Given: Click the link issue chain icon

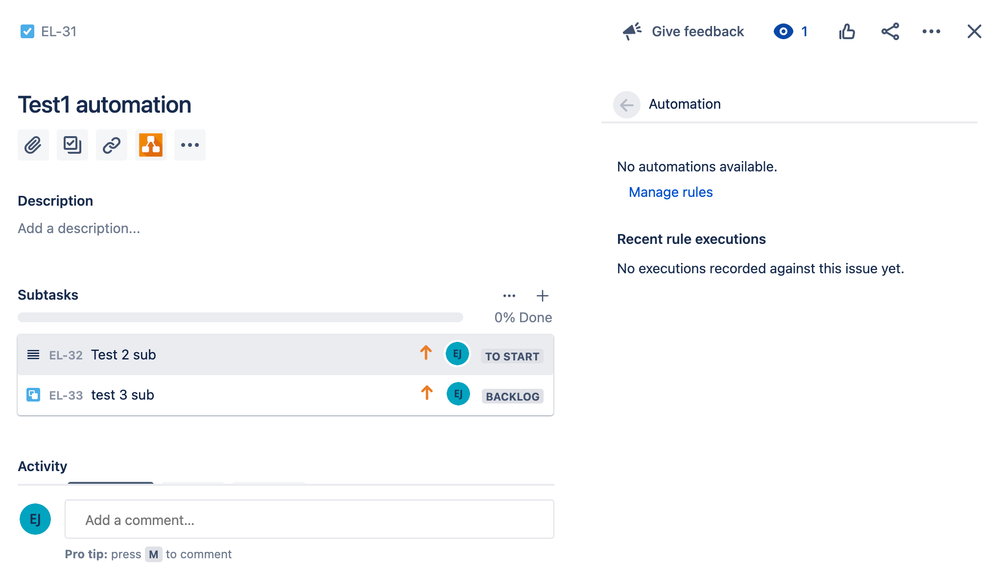Looking at the screenshot, I should pyautogui.click(x=111, y=145).
